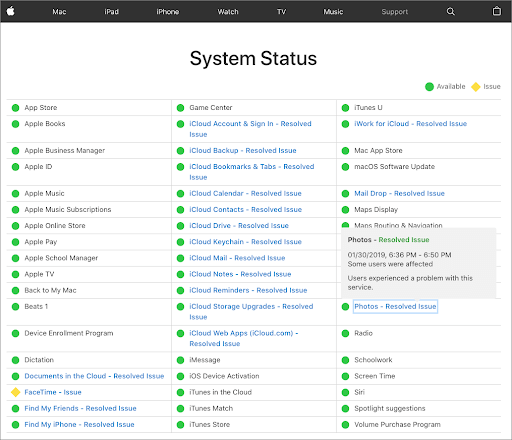This screenshot has height=440, width=512.
Task: Open iCloud Drive - Resolved Issue link
Action: click(239, 226)
